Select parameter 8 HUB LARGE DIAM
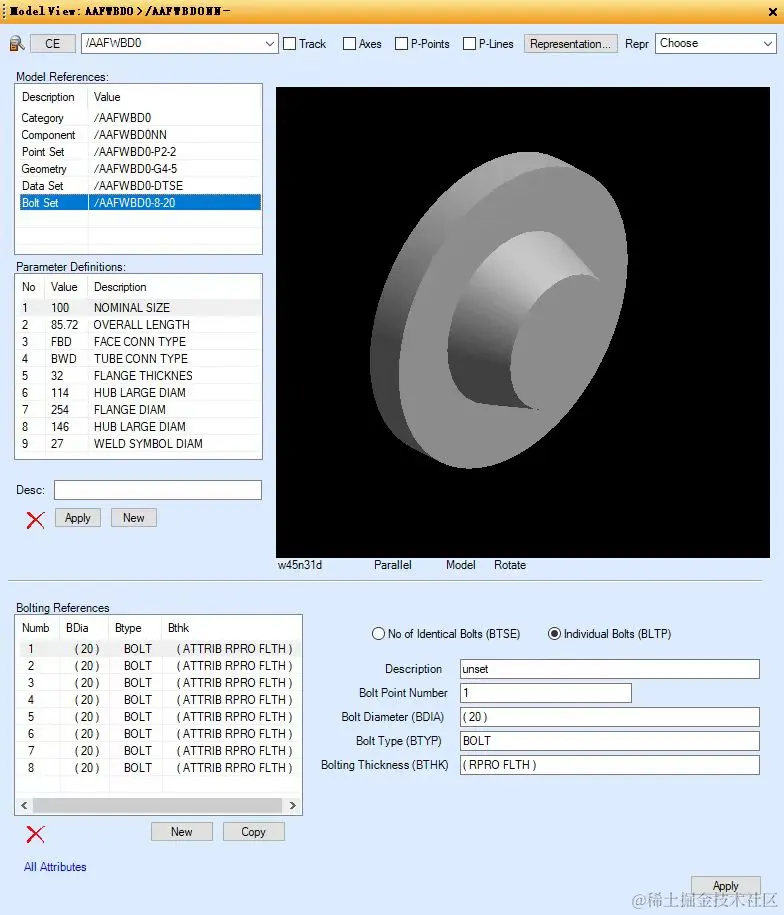Viewport: 784px width, 915px height. 140,427
